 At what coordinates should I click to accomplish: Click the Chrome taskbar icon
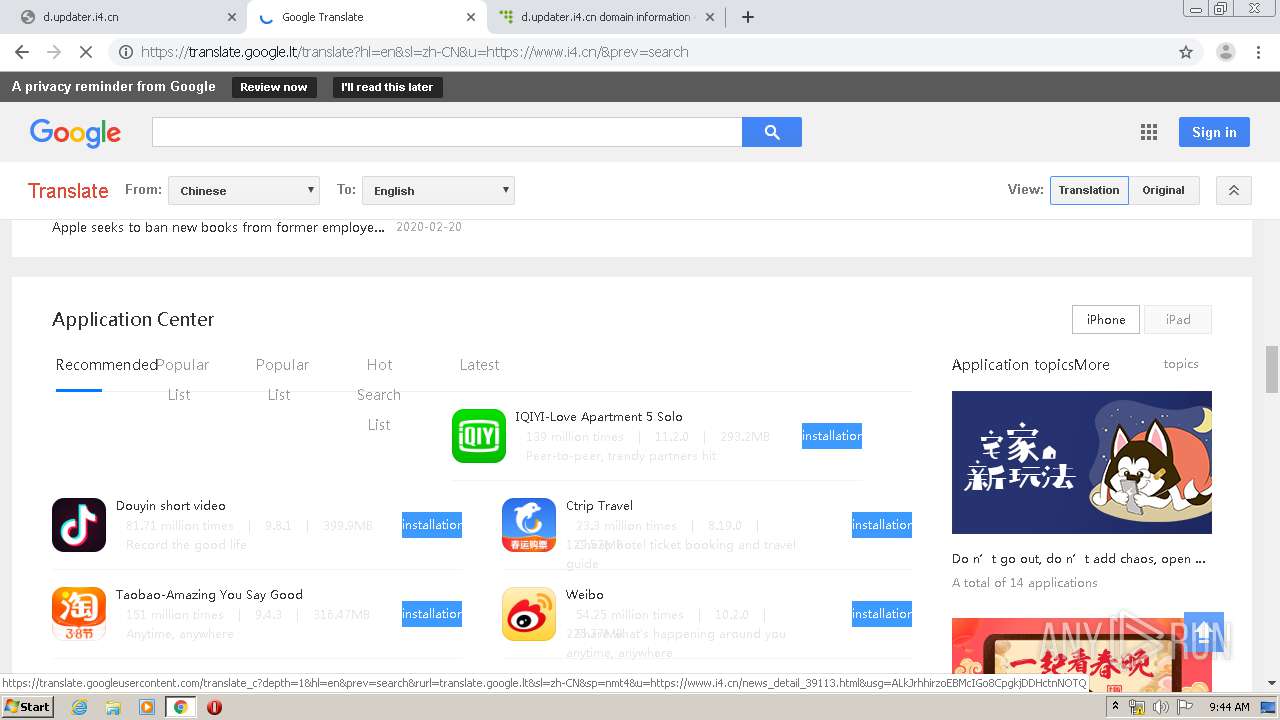[x=180, y=707]
